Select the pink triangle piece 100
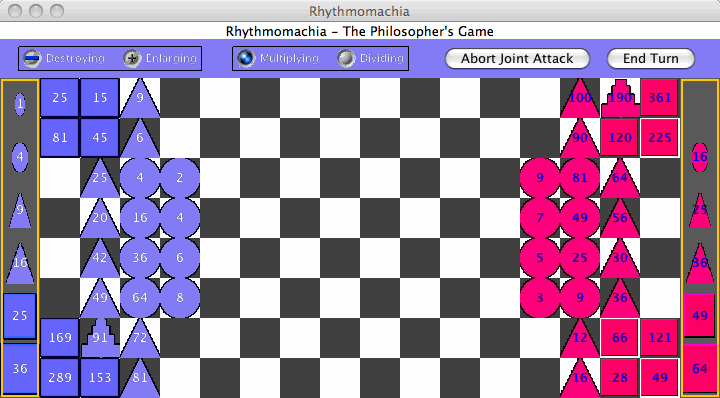This screenshot has width=720, height=398. [580, 98]
